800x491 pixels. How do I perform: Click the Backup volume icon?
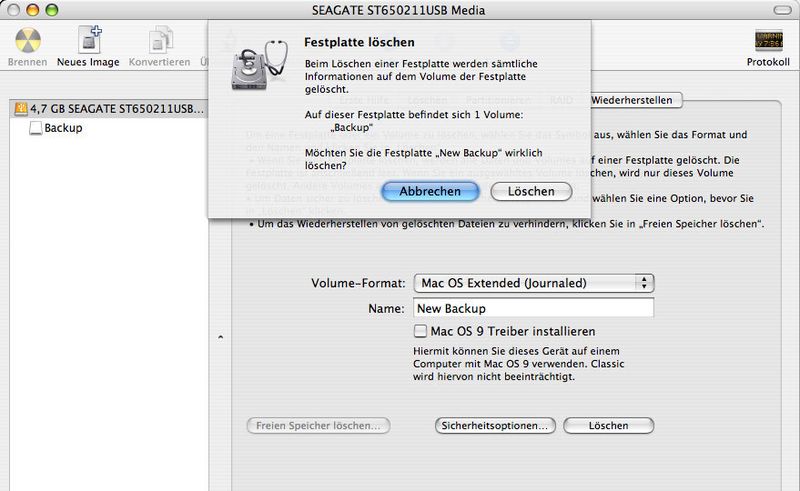tap(36, 128)
